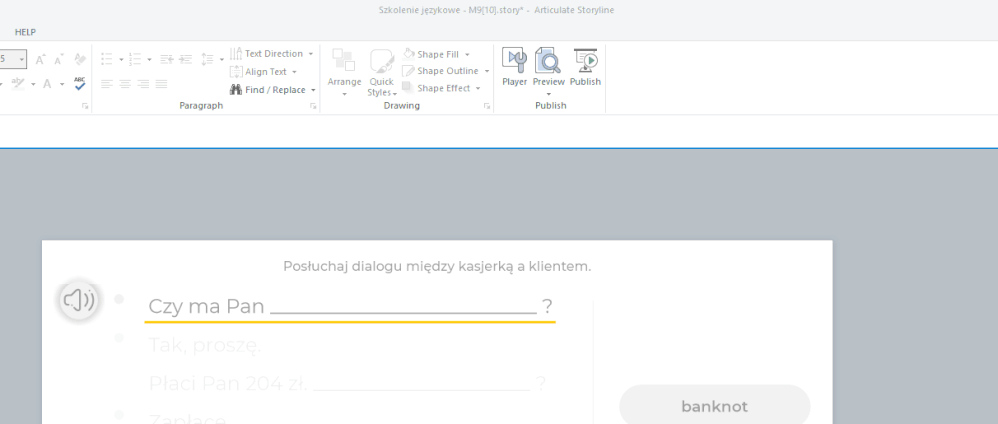998x424 pixels.
Task: Click the faded line 'Płaci Pan 204 zł.'
Action: pyautogui.click(x=228, y=383)
